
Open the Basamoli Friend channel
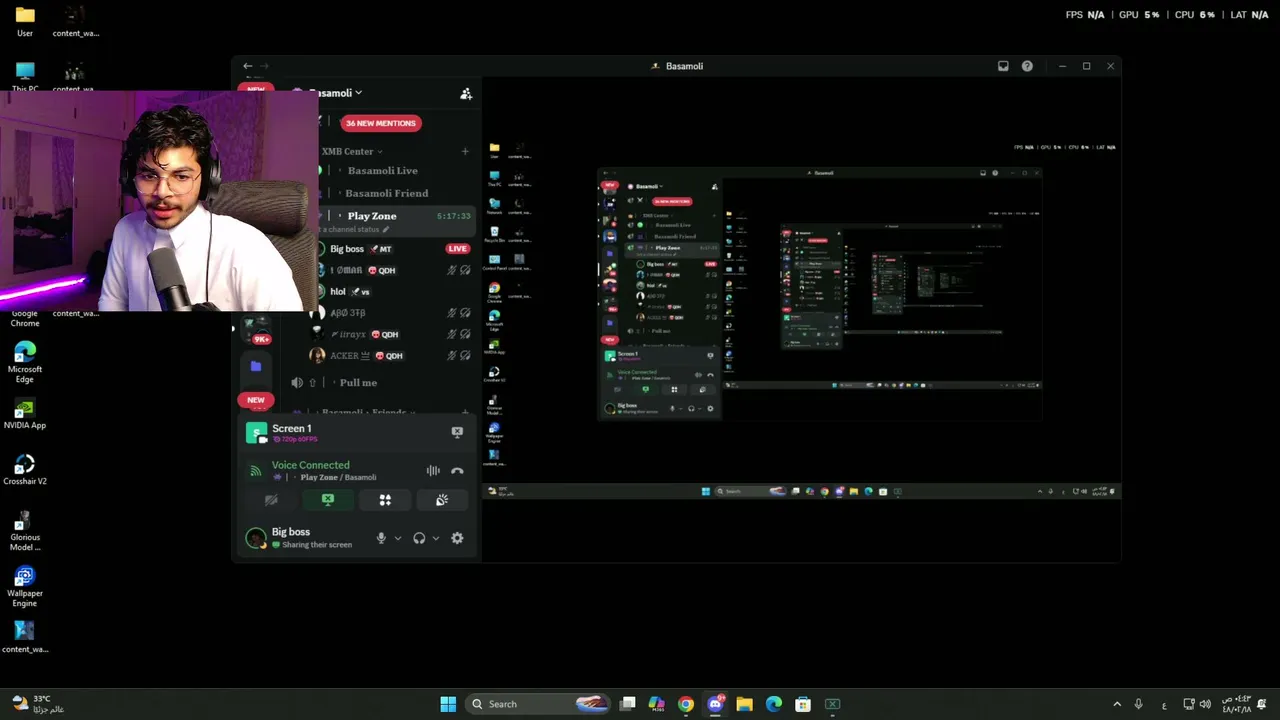click(387, 193)
